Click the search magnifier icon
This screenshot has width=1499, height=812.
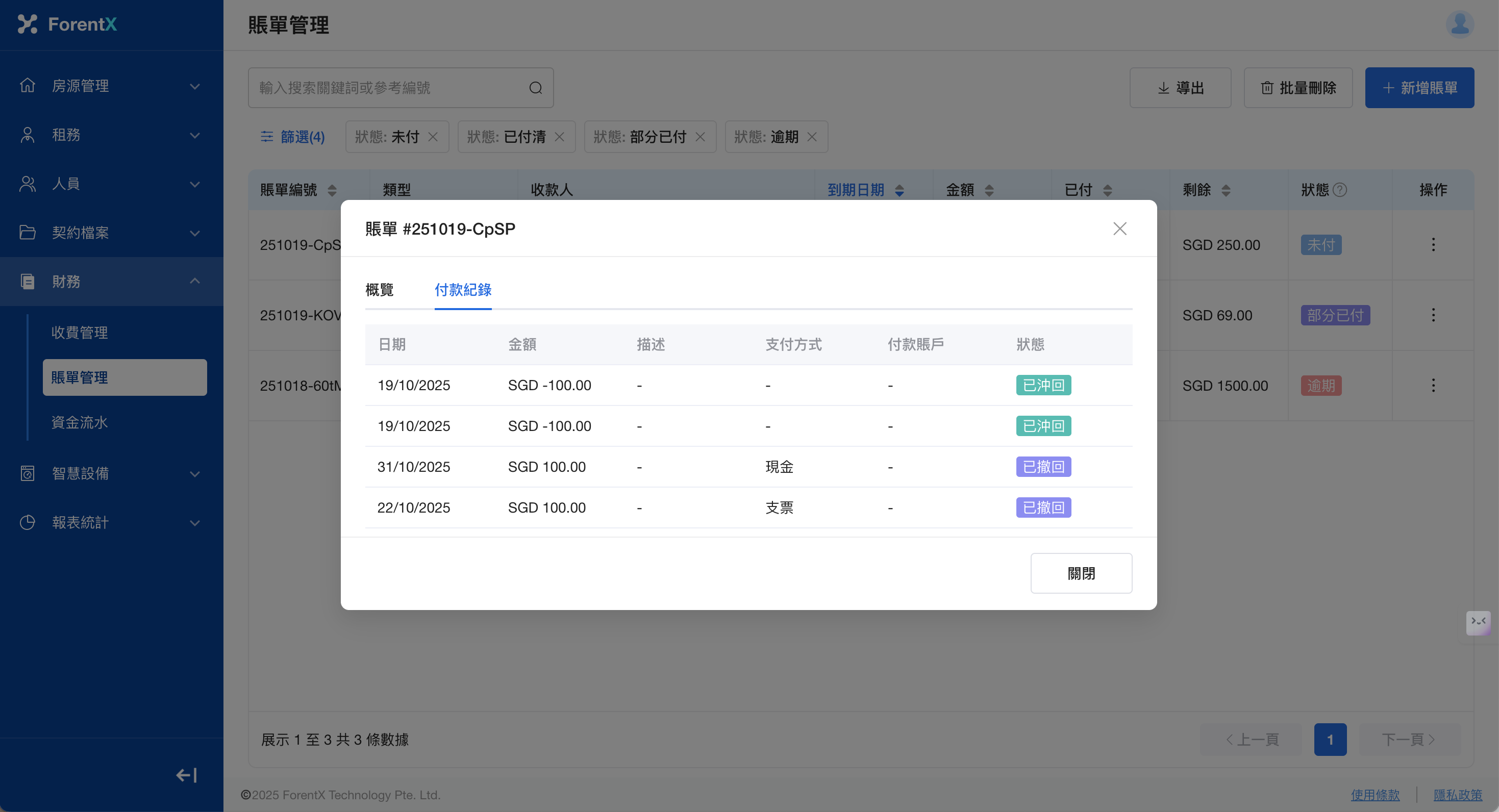(x=535, y=88)
